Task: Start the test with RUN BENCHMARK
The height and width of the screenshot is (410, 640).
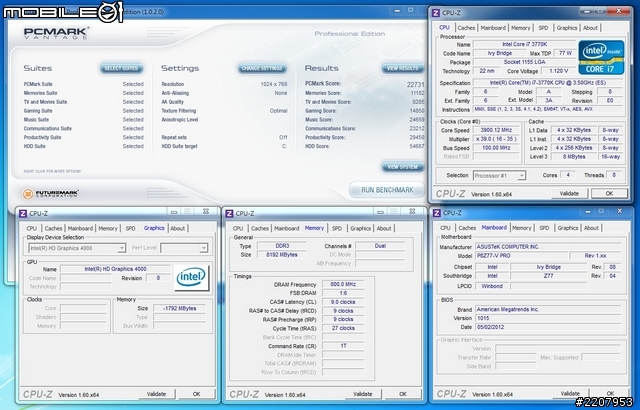Action: click(x=387, y=190)
